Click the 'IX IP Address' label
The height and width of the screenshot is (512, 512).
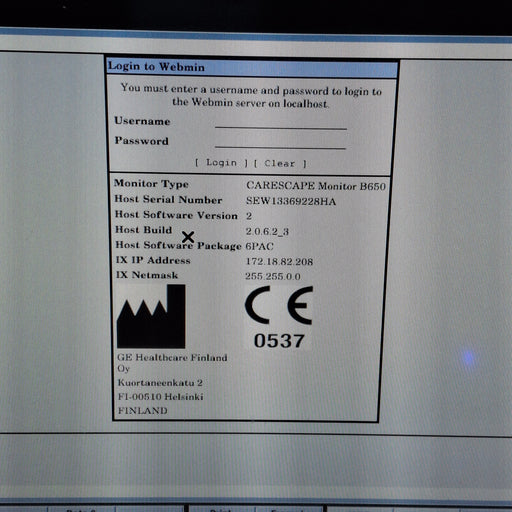pyautogui.click(x=153, y=260)
